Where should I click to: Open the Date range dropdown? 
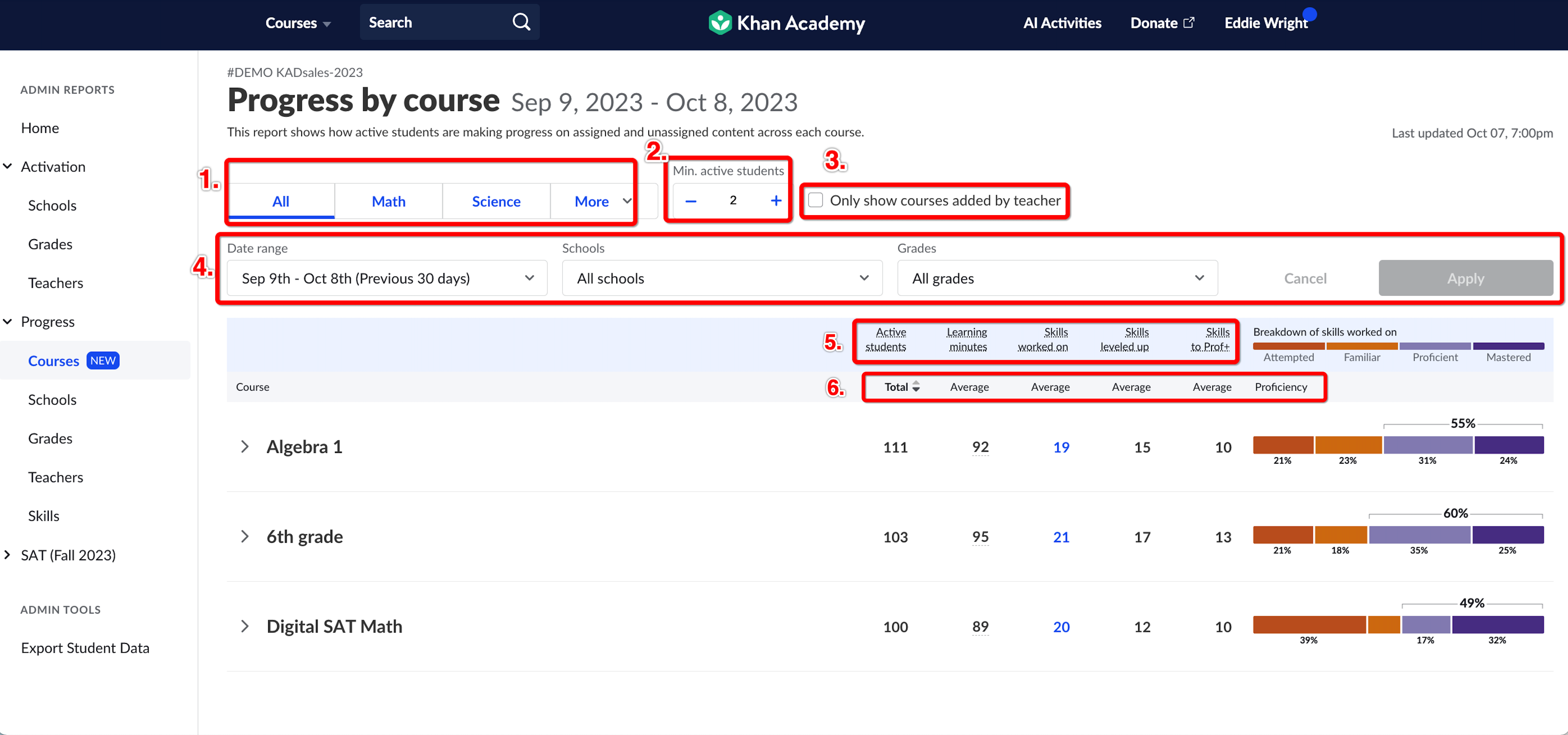387,279
